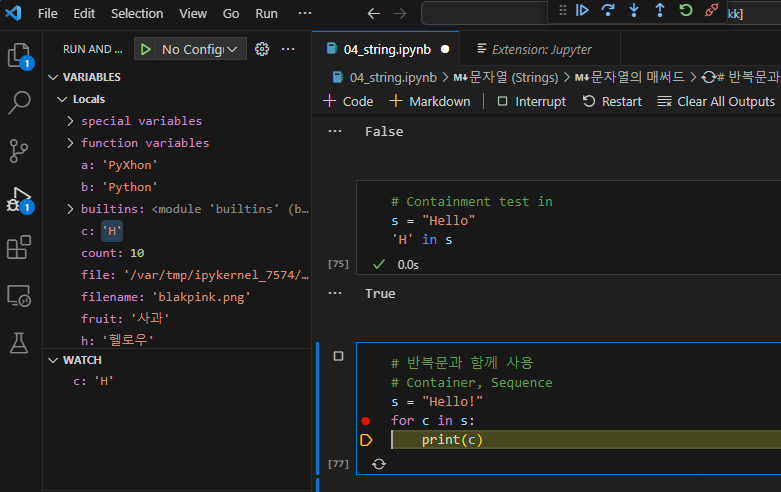Click debug Continue button in toolbar
The height and width of the screenshot is (492, 781).
tap(582, 10)
